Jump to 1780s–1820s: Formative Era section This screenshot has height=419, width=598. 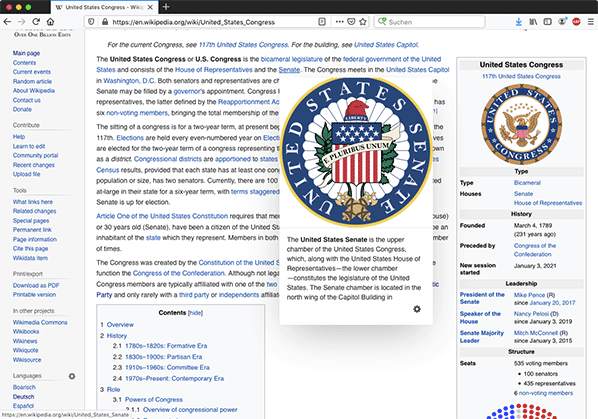pos(166,346)
